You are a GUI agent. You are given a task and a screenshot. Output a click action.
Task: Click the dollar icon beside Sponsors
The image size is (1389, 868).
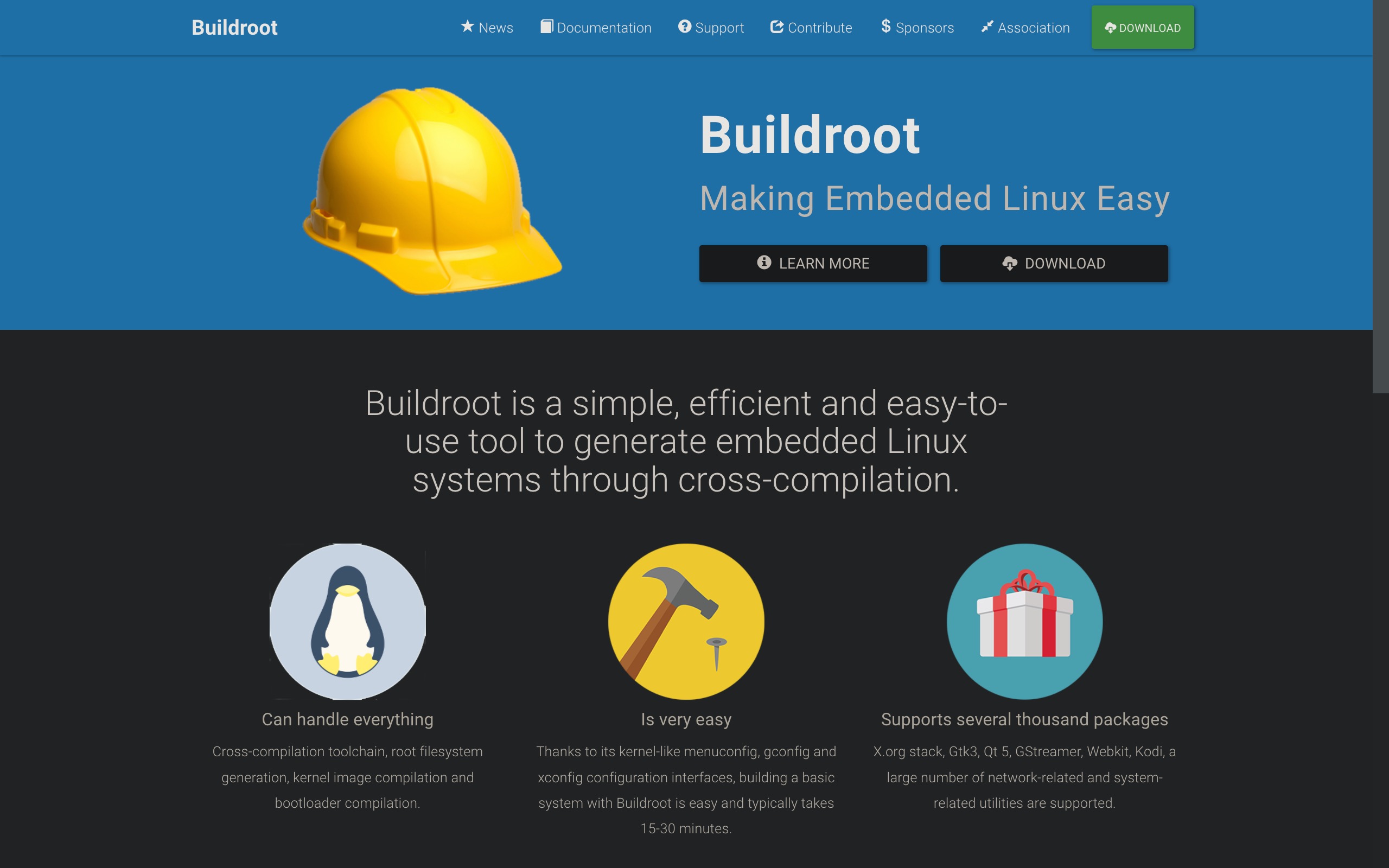(x=885, y=27)
